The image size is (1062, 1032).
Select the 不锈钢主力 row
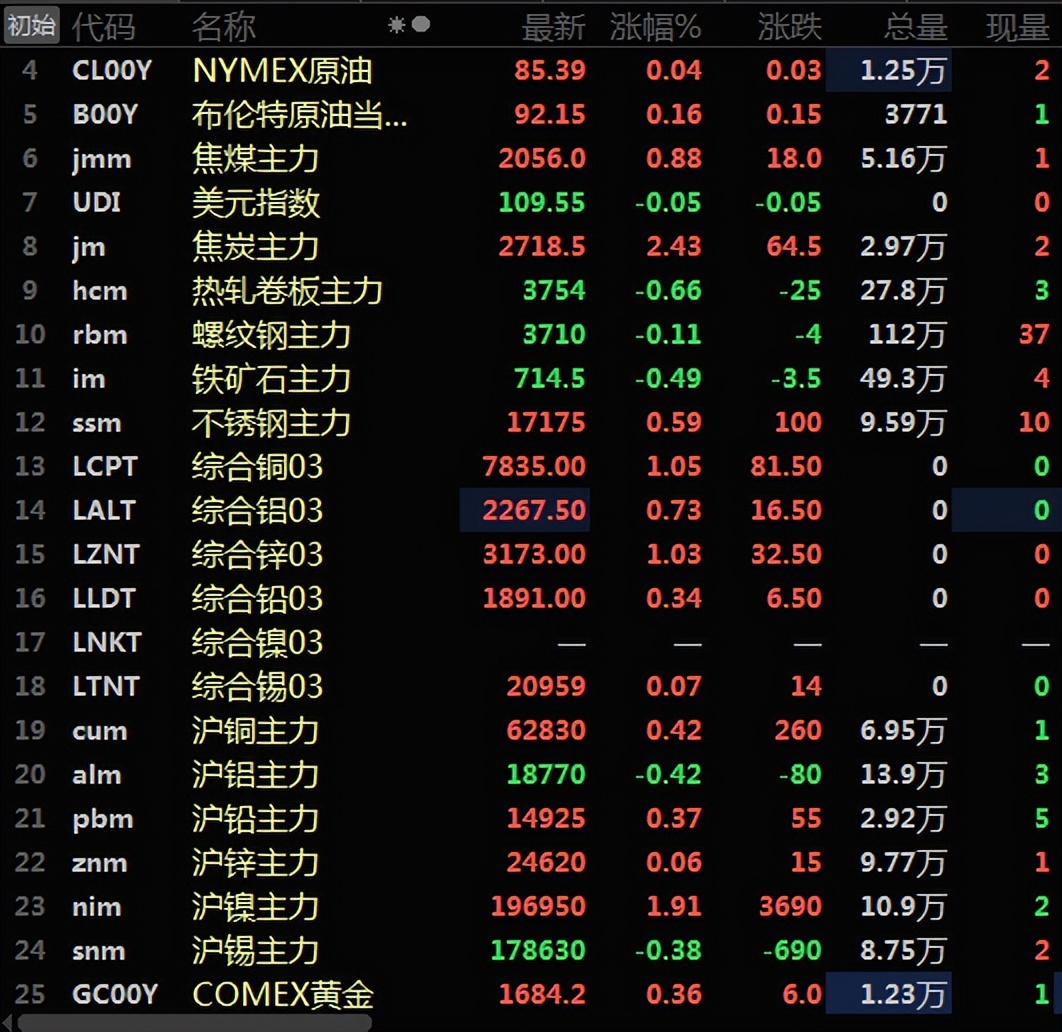[x=531, y=423]
